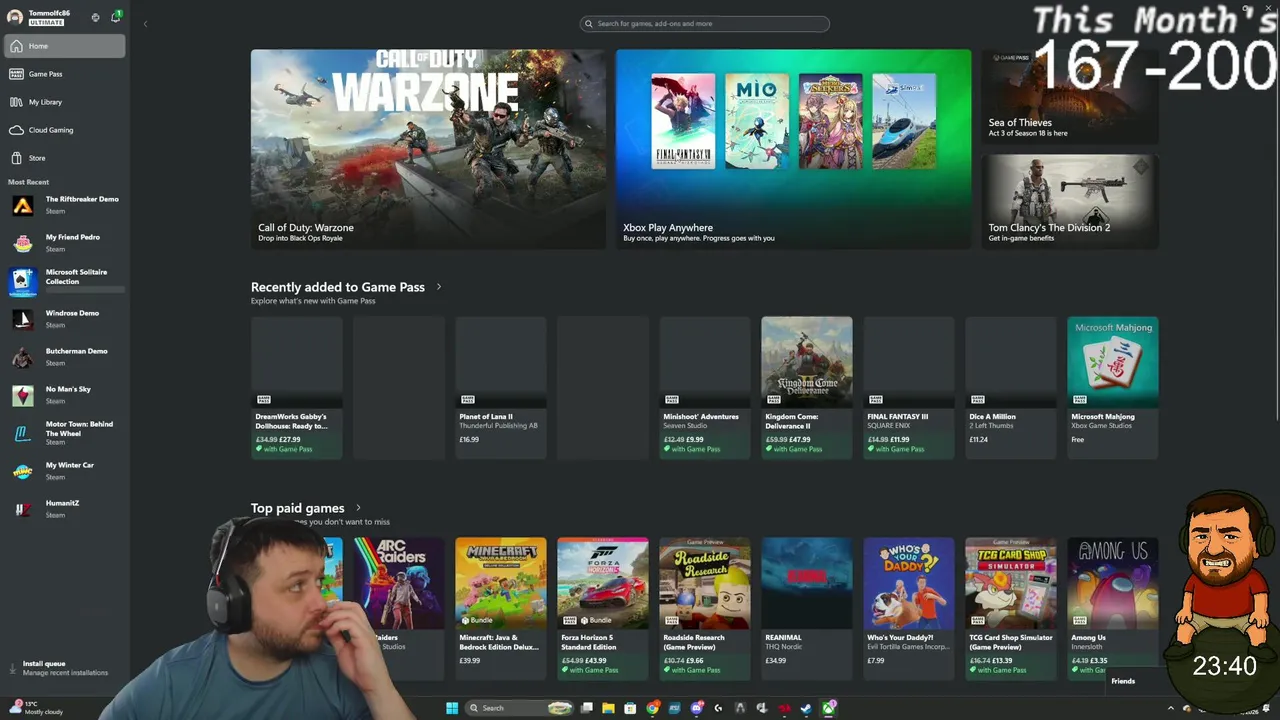
Task: Open the FINAL FANTASY III card
Action: pos(909,388)
